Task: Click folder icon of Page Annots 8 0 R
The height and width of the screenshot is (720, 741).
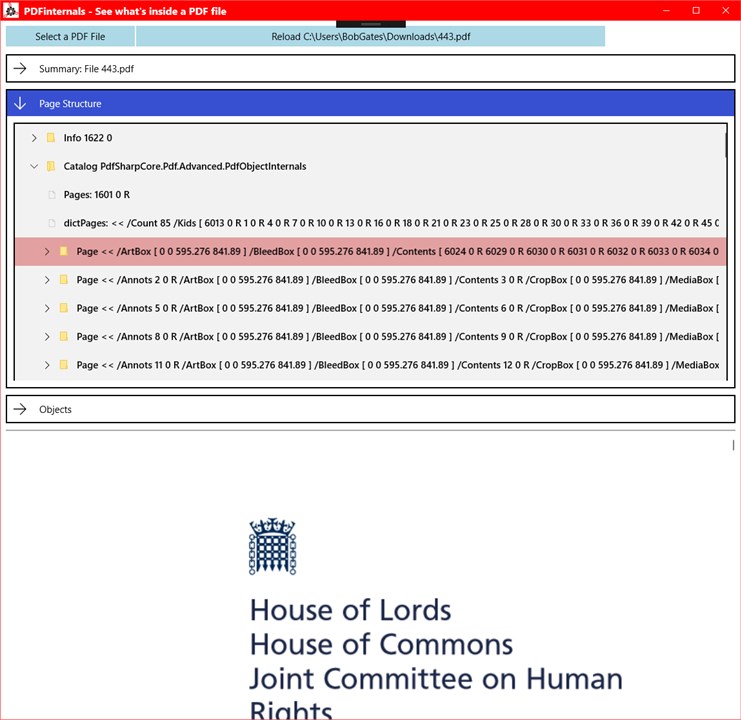Action: coord(63,336)
